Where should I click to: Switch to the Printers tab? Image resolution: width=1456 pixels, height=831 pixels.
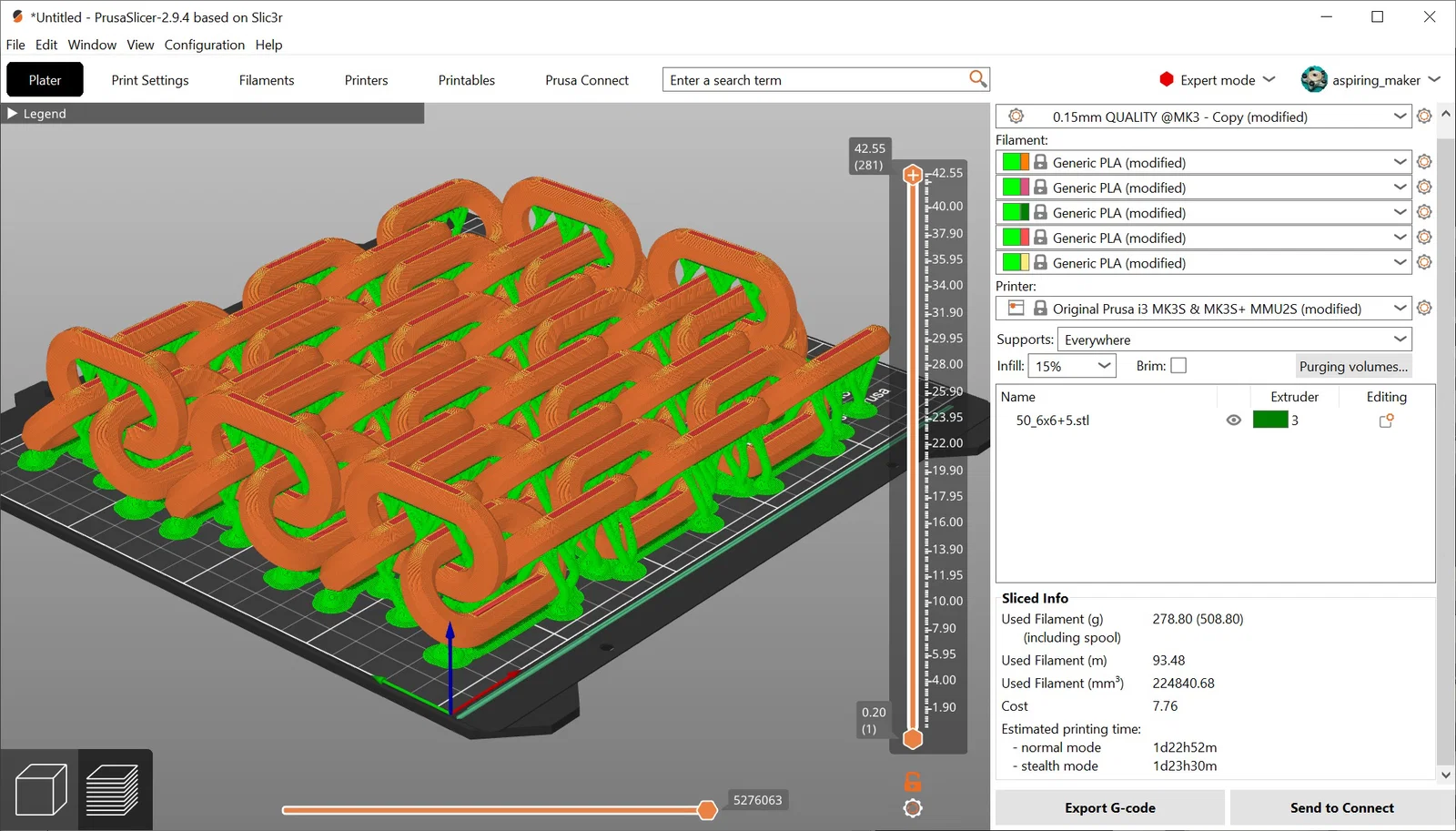click(x=366, y=79)
